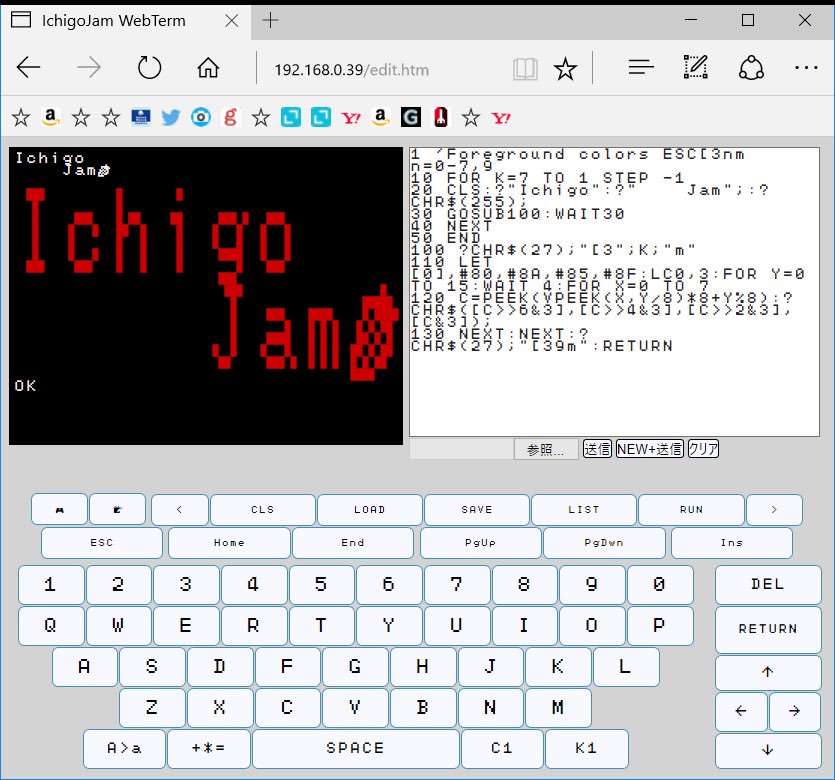Open the Twitter bird bookmark
The height and width of the screenshot is (780, 835).
[171, 117]
